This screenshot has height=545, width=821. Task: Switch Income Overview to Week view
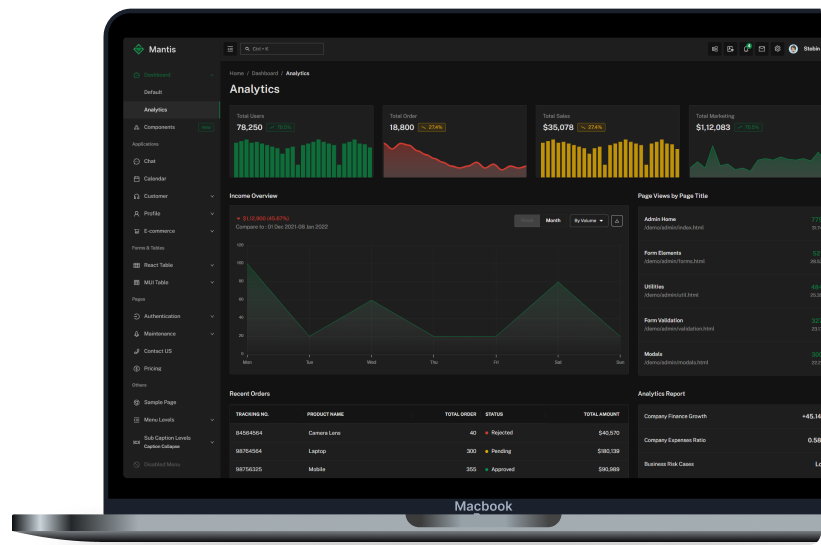tap(527, 220)
